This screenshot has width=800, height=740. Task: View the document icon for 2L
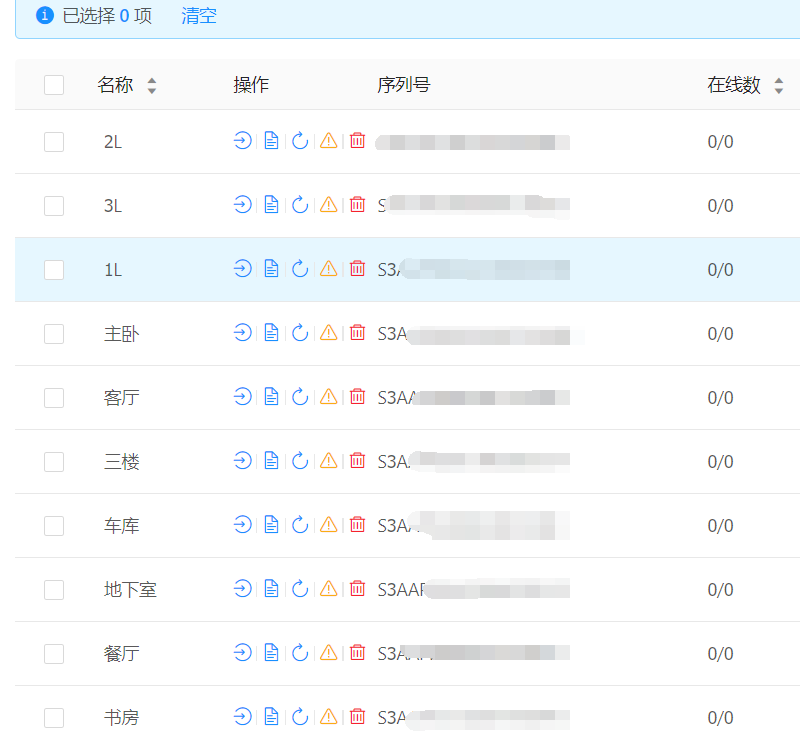point(271,140)
